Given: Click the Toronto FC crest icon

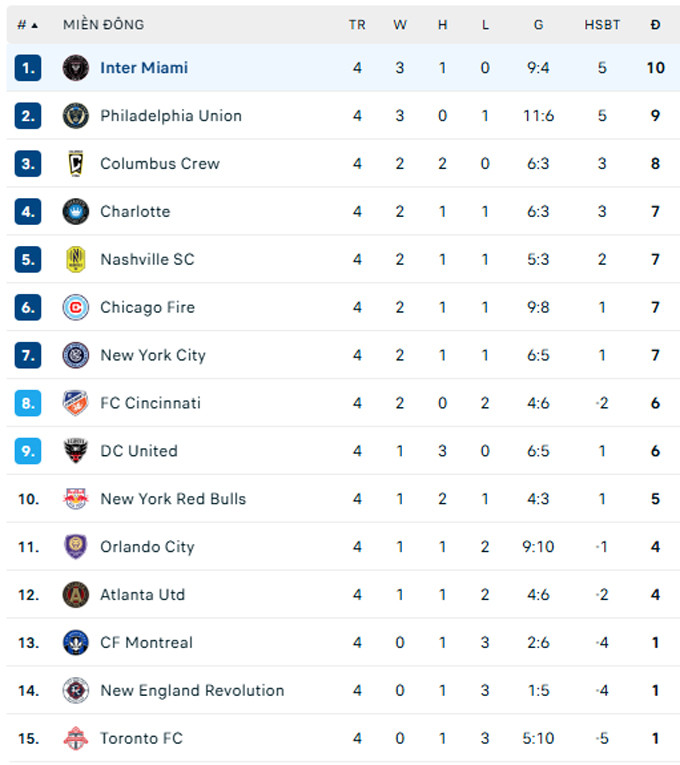Looking at the screenshot, I should (x=76, y=738).
